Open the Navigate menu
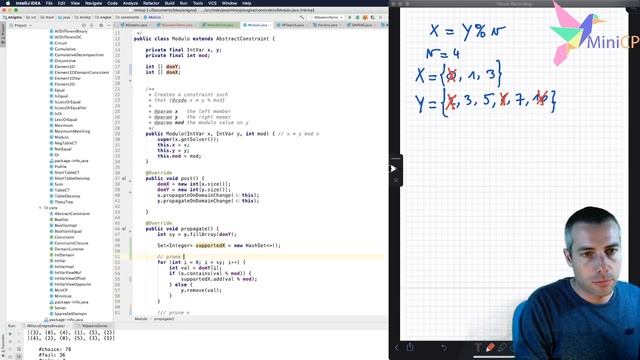This screenshot has height=360, width=640. click(x=93, y=3)
